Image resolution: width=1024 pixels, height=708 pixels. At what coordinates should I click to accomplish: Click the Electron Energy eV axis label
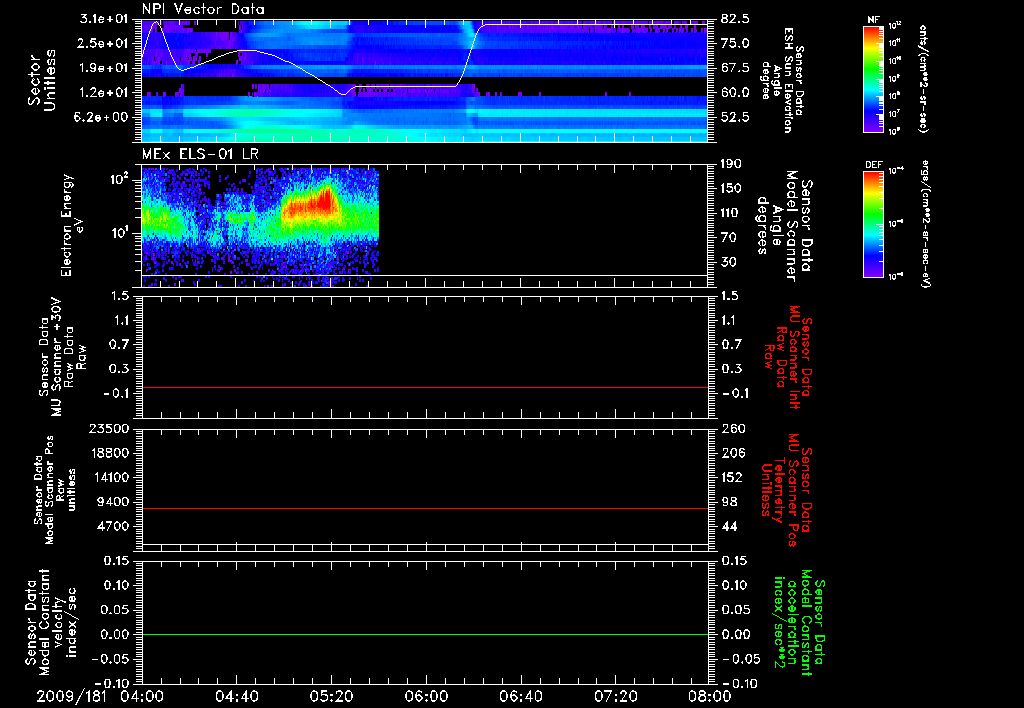[x=74, y=225]
